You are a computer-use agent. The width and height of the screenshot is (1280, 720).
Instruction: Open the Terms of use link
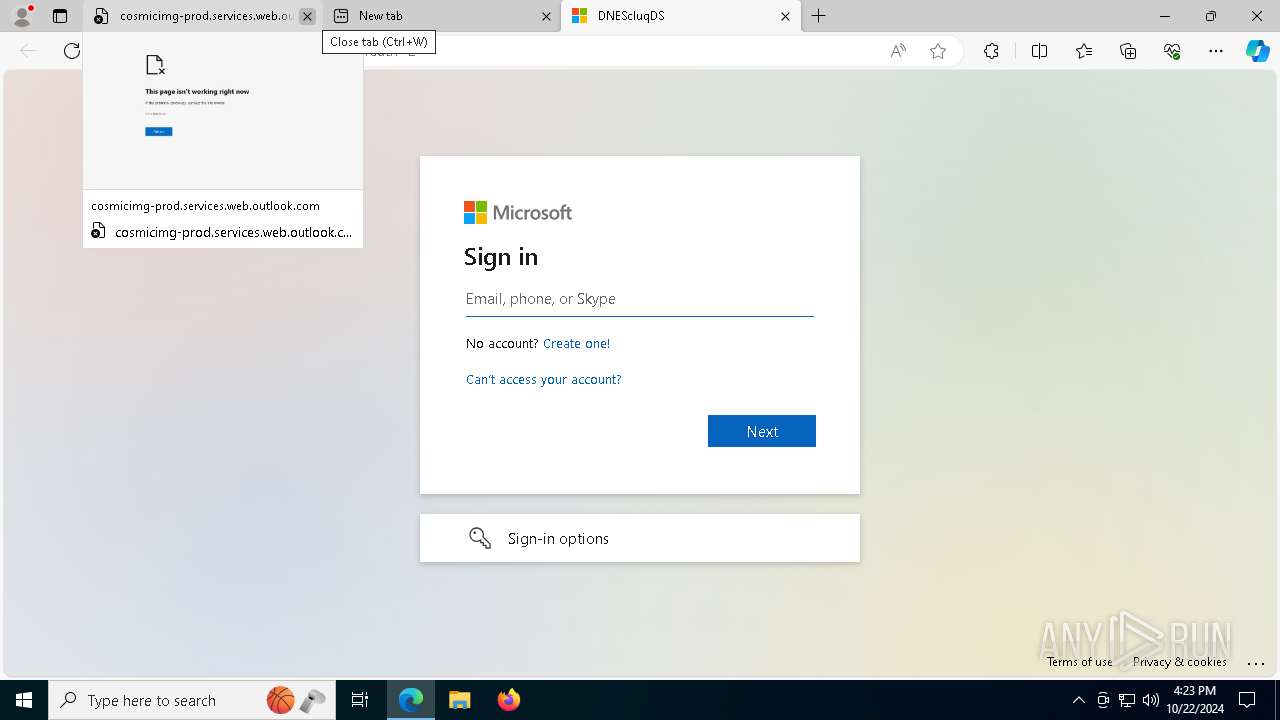1079,661
